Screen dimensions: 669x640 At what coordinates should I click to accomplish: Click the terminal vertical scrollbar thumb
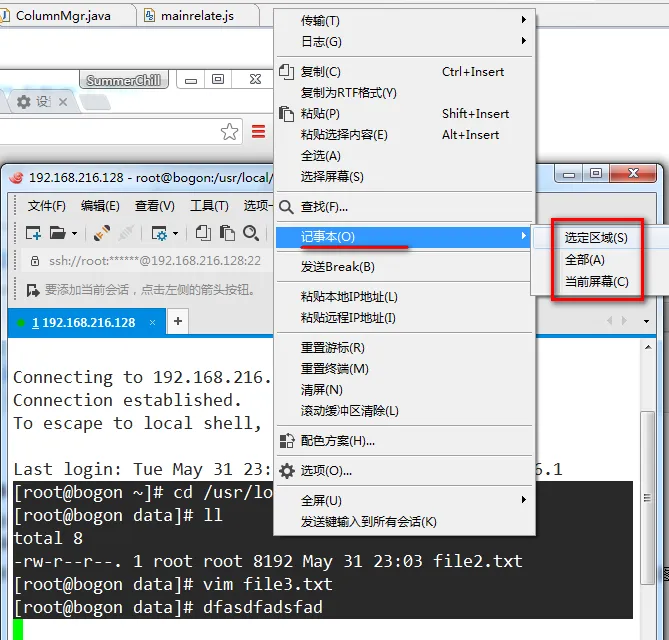click(648, 497)
